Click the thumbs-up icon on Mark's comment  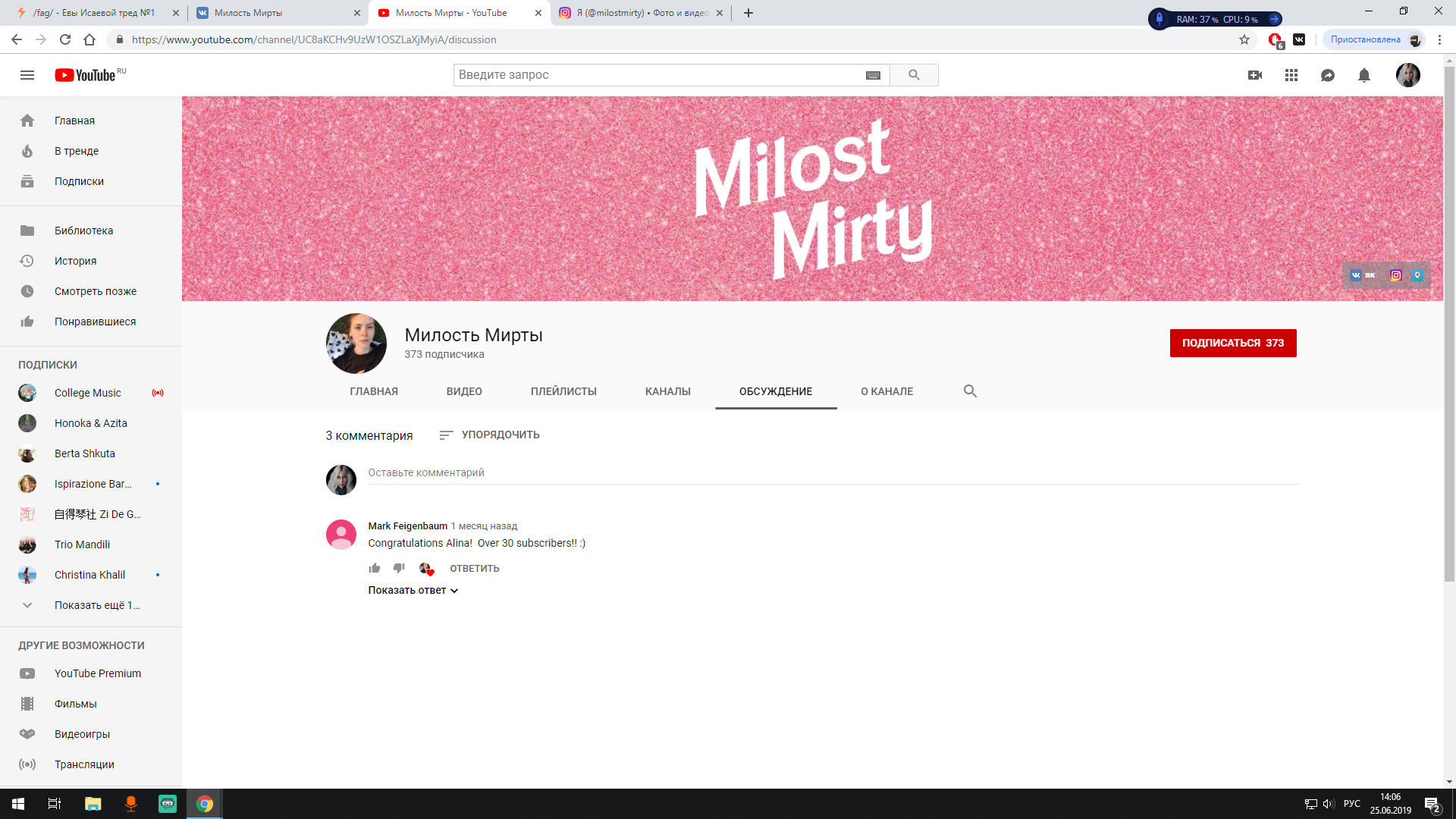pyautogui.click(x=375, y=568)
